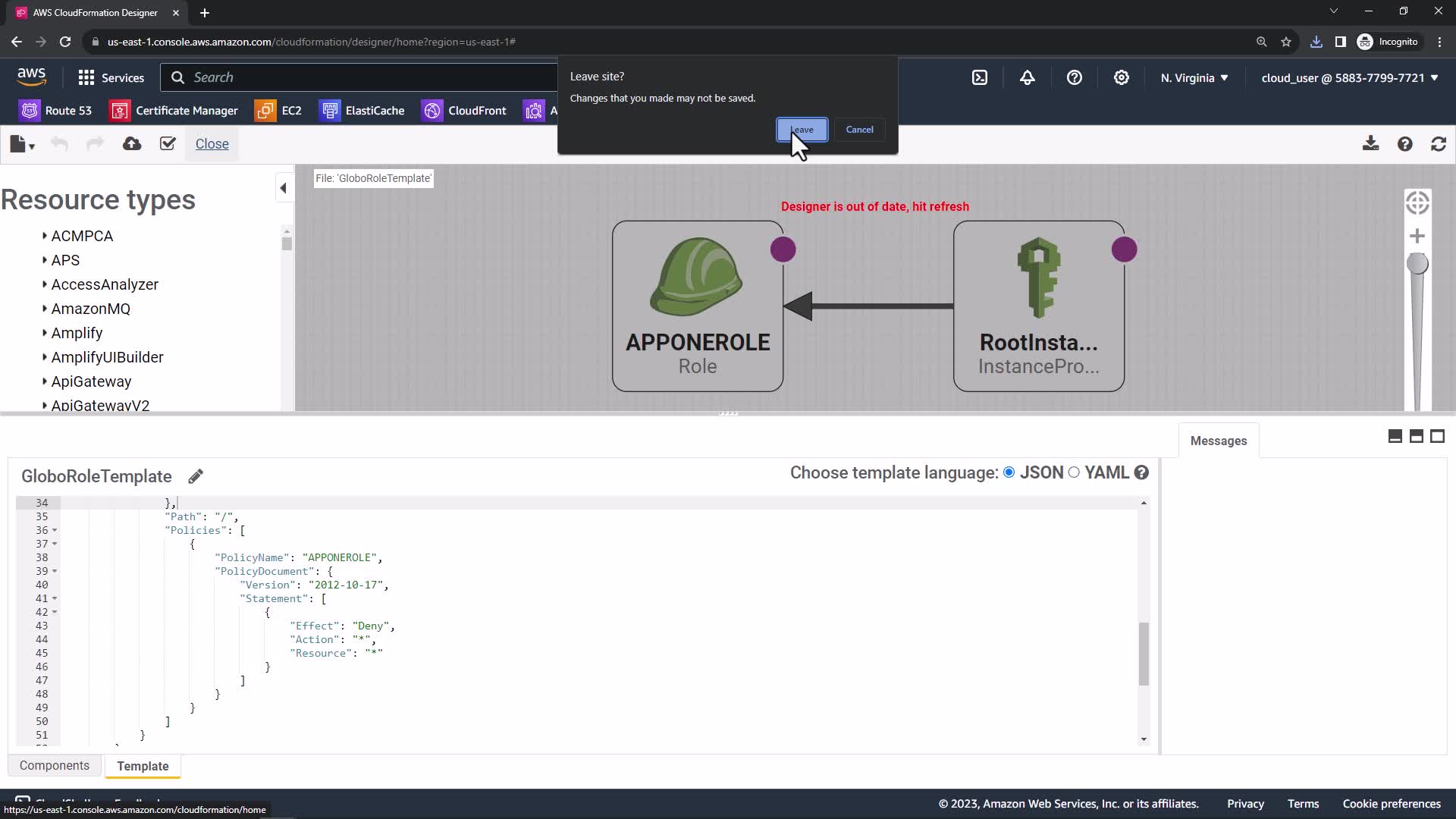Image resolution: width=1456 pixels, height=819 pixels.
Task: Click the Designer refresh icon
Action: [x=1439, y=144]
